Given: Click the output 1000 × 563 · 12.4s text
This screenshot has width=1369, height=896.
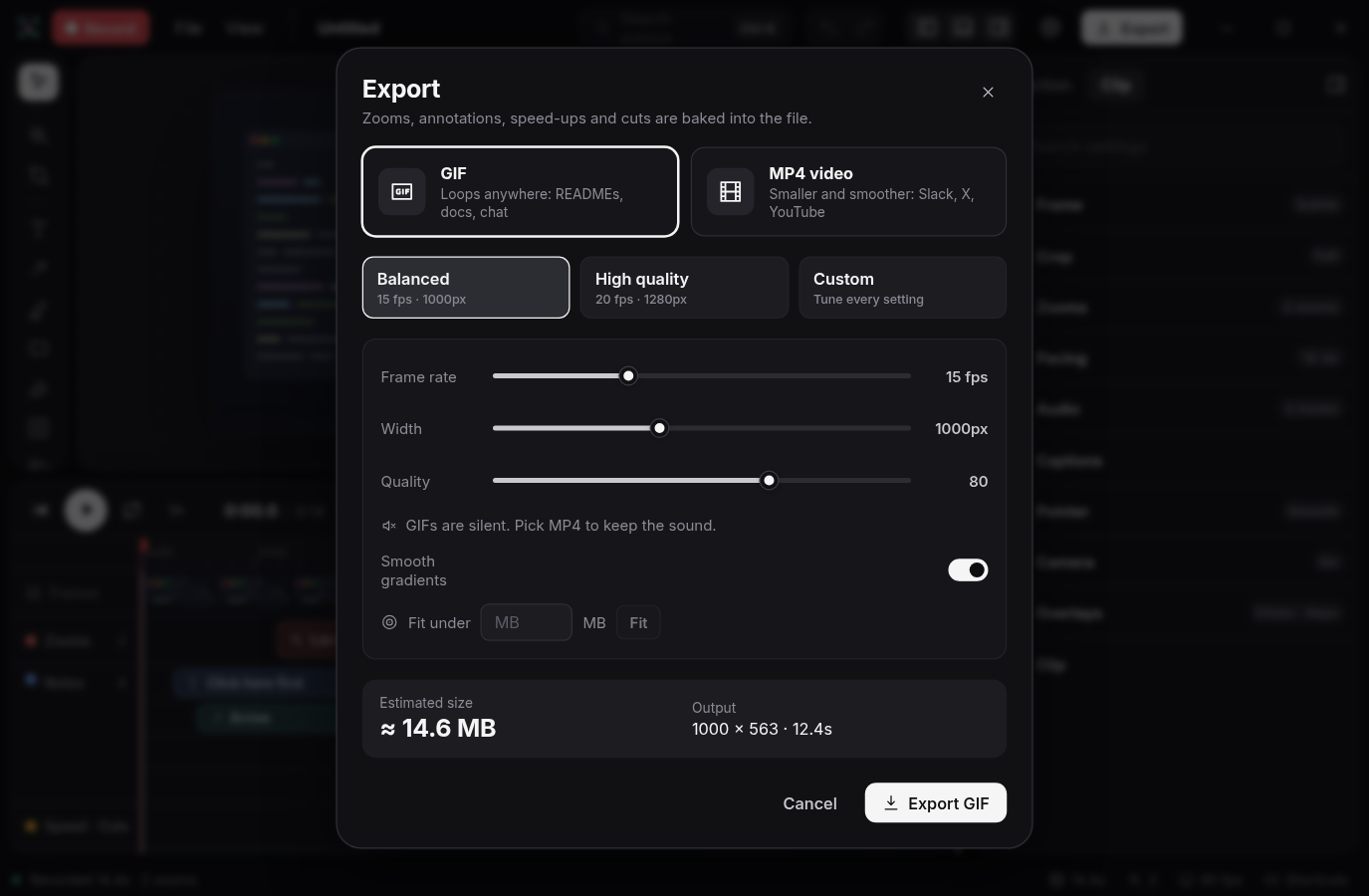Looking at the screenshot, I should pyautogui.click(x=762, y=730).
